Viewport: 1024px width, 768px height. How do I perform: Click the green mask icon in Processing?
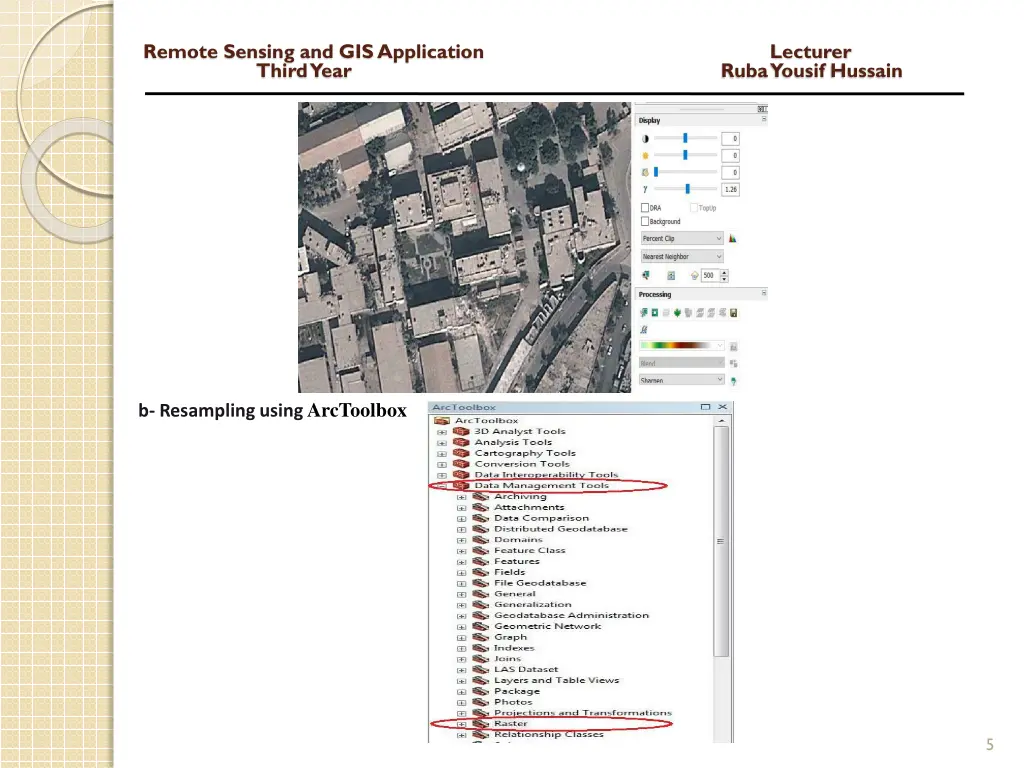pos(654,313)
